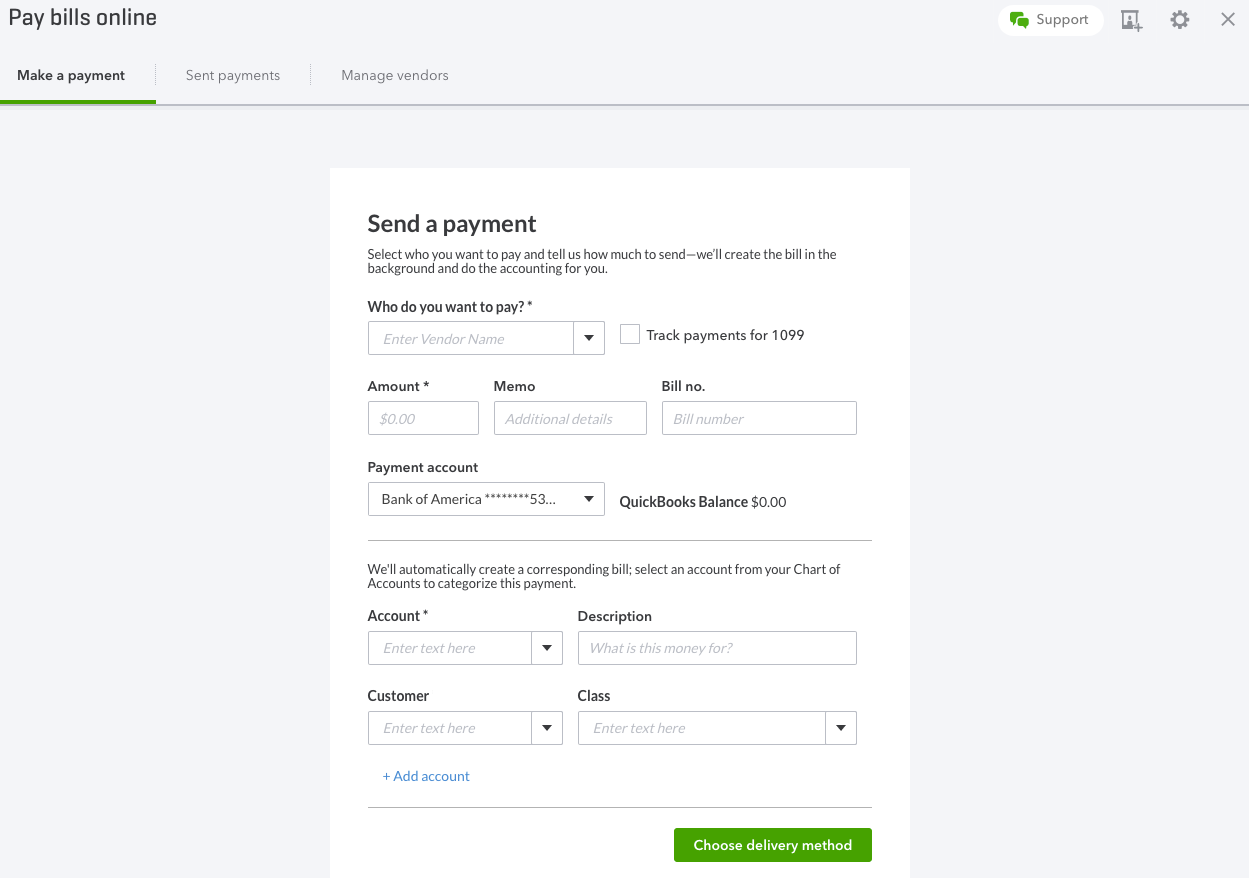Click the Customer text field
1249x878 pixels.
pos(449,728)
